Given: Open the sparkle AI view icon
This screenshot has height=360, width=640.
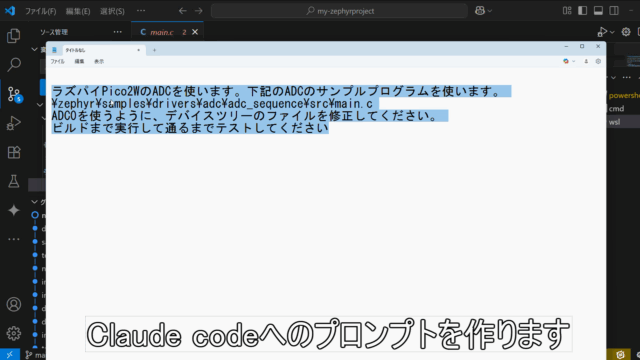Looking at the screenshot, I should click(13, 210).
